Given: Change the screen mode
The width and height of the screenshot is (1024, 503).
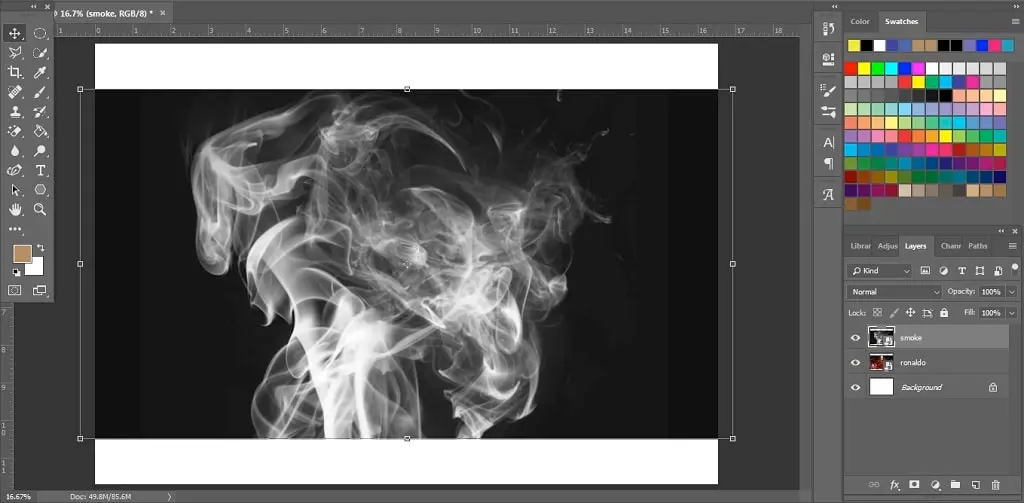Looking at the screenshot, I should (x=40, y=290).
